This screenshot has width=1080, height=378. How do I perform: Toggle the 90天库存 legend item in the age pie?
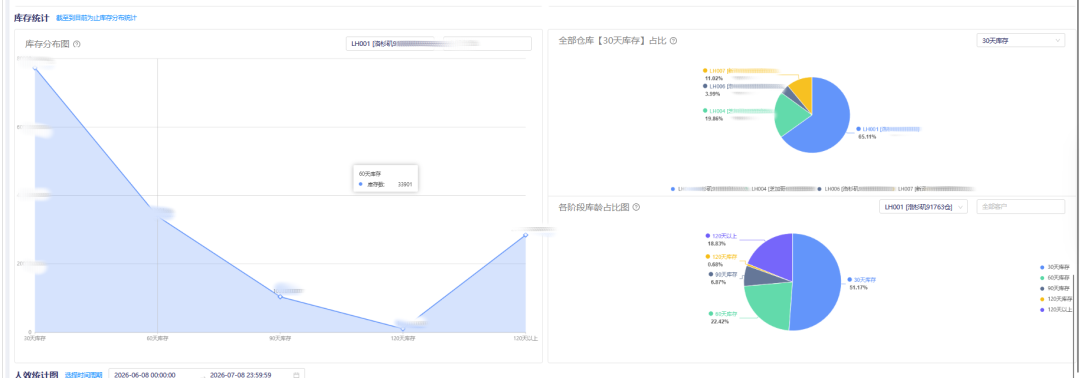[x=1055, y=288]
